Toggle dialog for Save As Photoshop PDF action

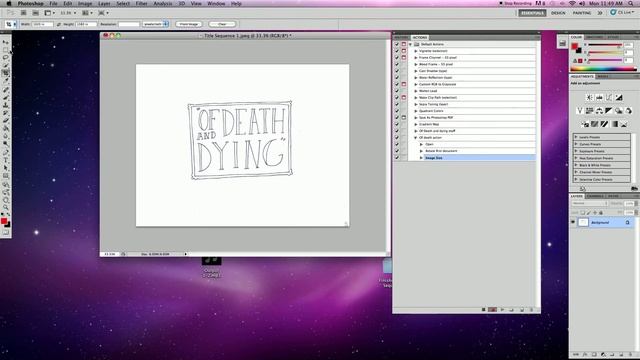click(x=404, y=118)
